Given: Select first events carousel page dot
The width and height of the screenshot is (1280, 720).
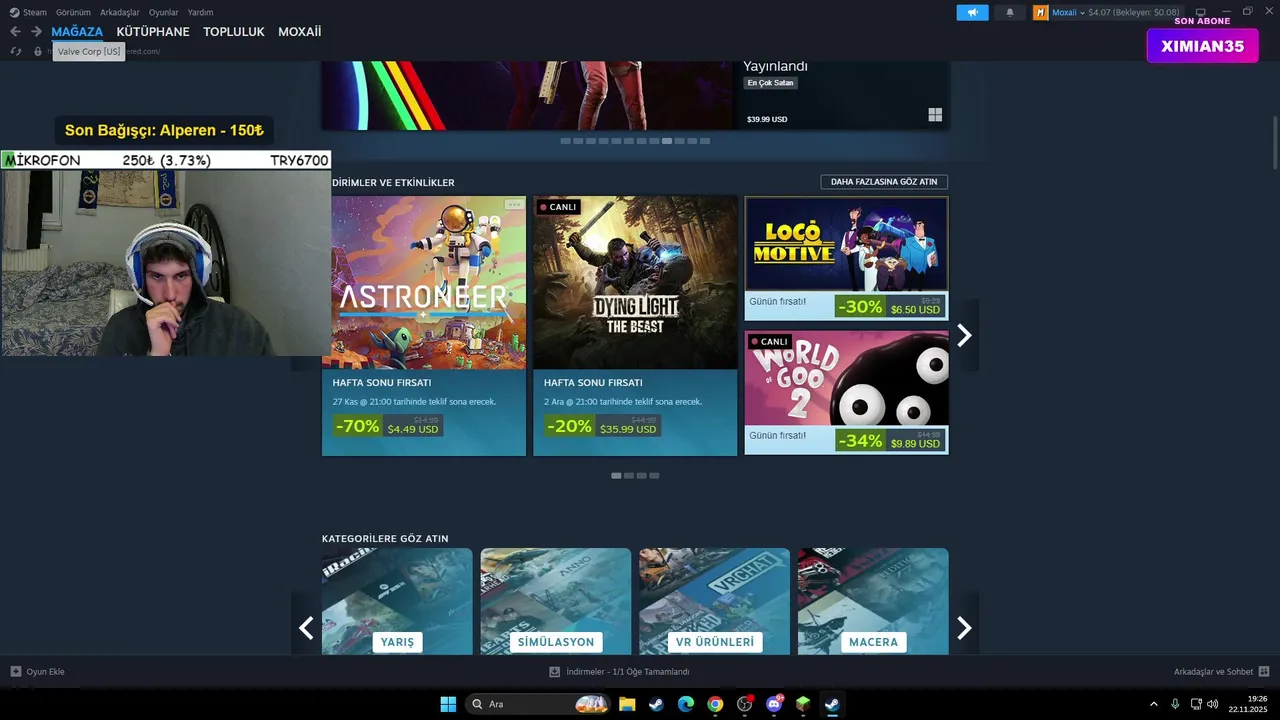Looking at the screenshot, I should [x=616, y=476].
